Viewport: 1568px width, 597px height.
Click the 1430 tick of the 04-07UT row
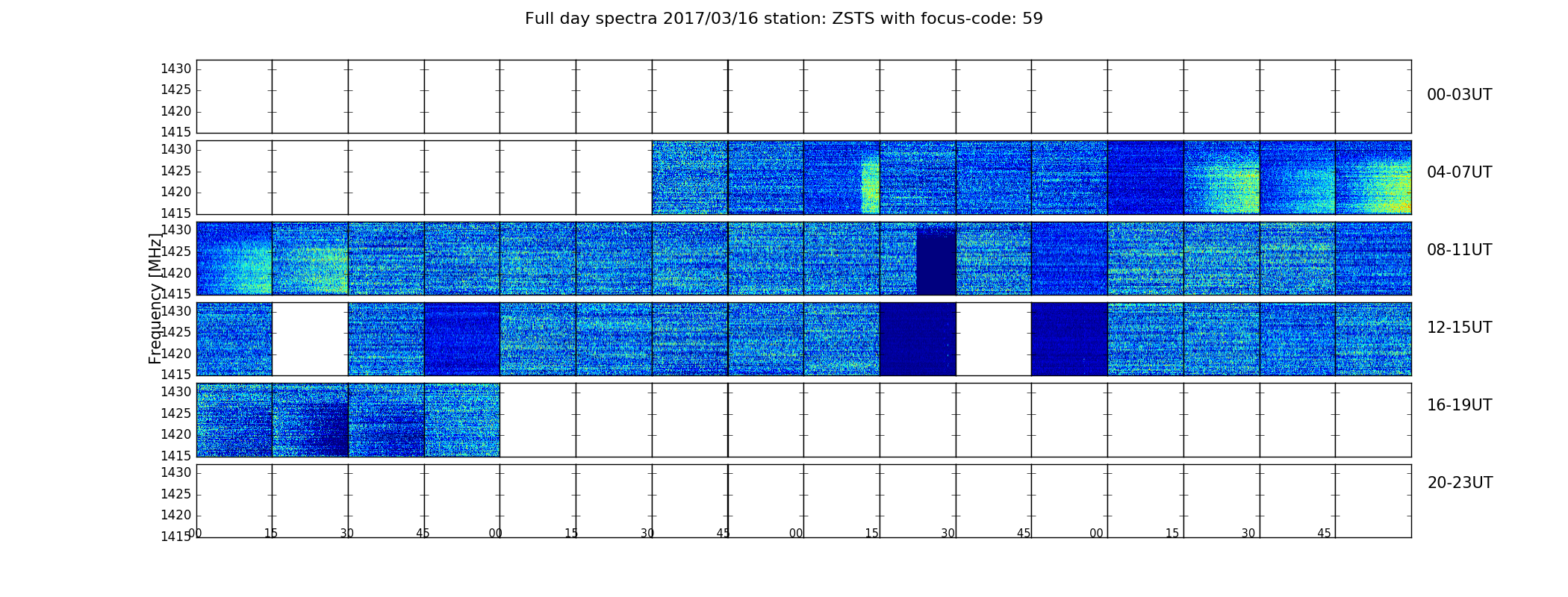(x=176, y=150)
